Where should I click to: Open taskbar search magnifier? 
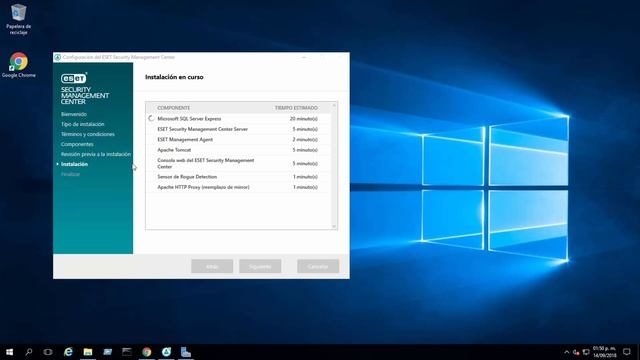29,352
